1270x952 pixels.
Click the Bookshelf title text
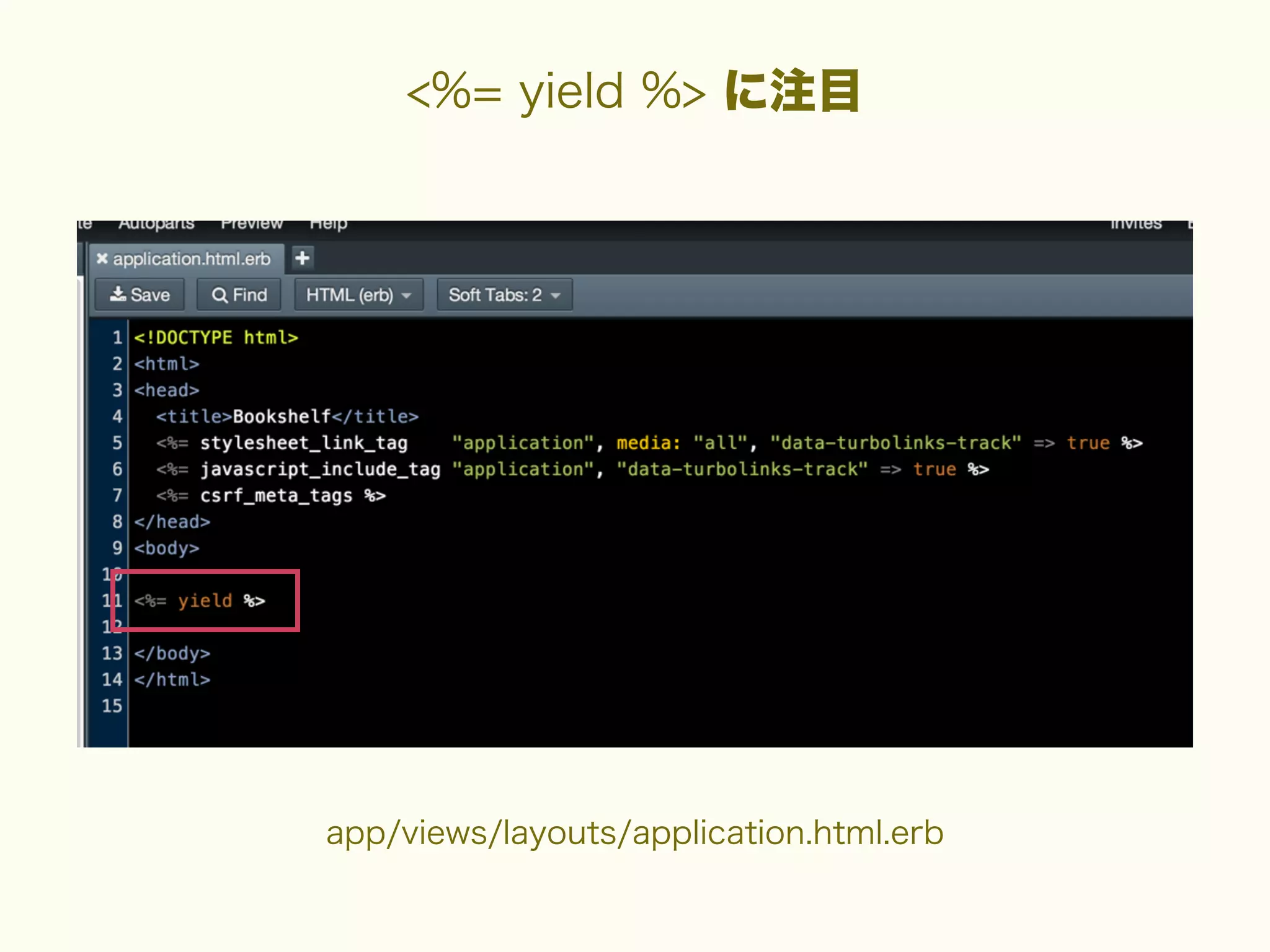(282, 416)
